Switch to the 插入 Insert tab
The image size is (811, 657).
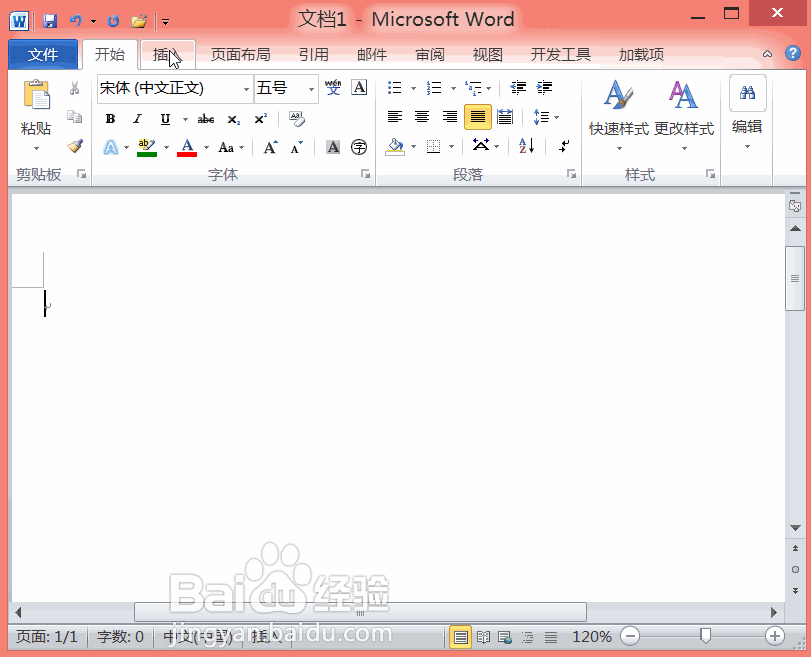click(168, 54)
